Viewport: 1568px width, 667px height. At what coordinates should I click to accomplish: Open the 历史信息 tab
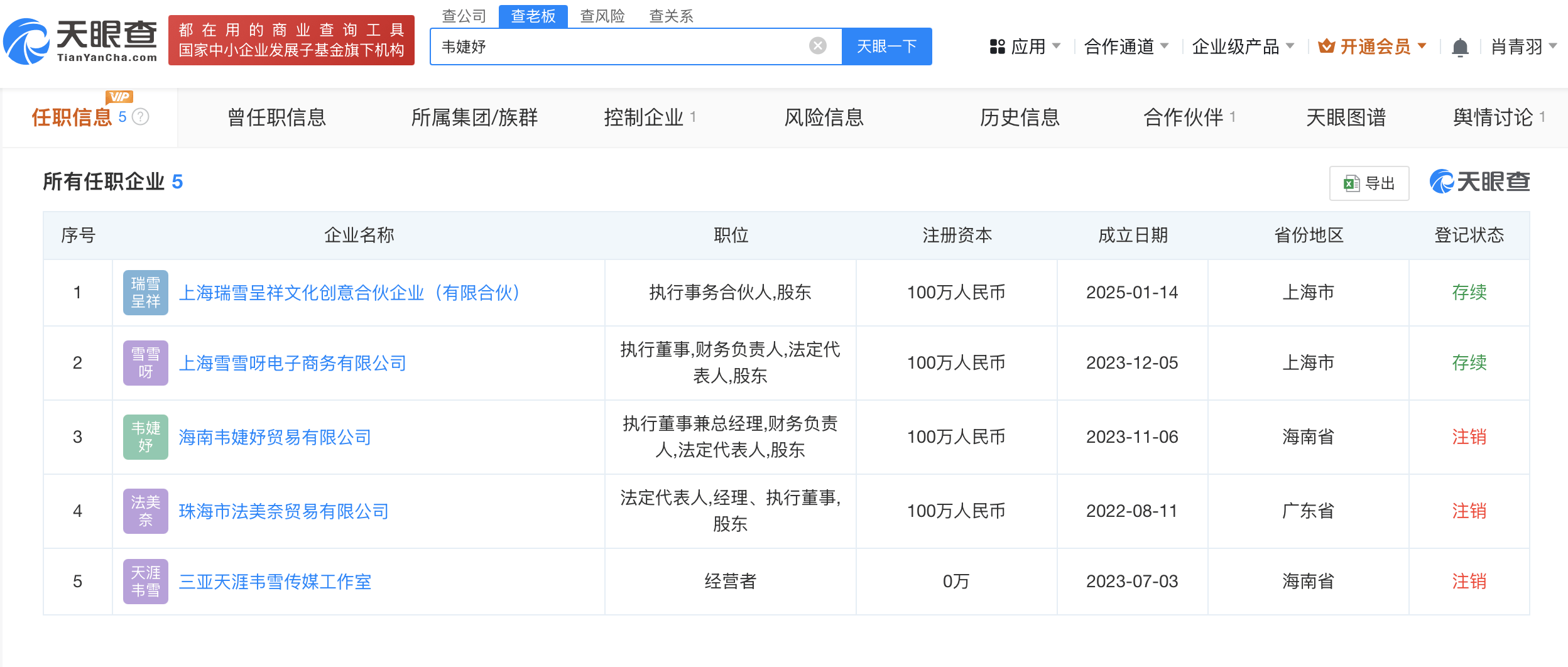pyautogui.click(x=1020, y=117)
